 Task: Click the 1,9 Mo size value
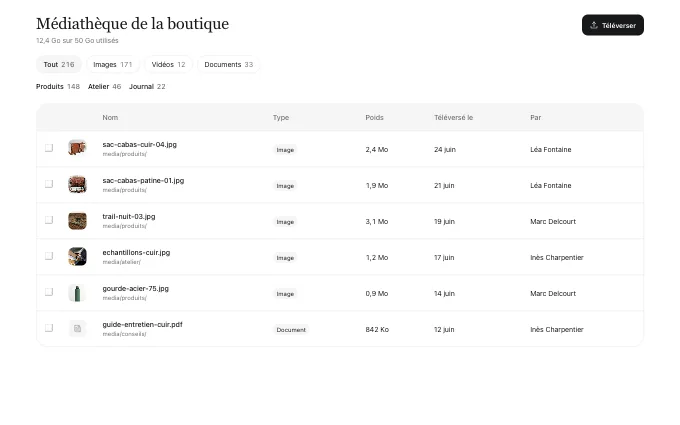[x=377, y=186]
